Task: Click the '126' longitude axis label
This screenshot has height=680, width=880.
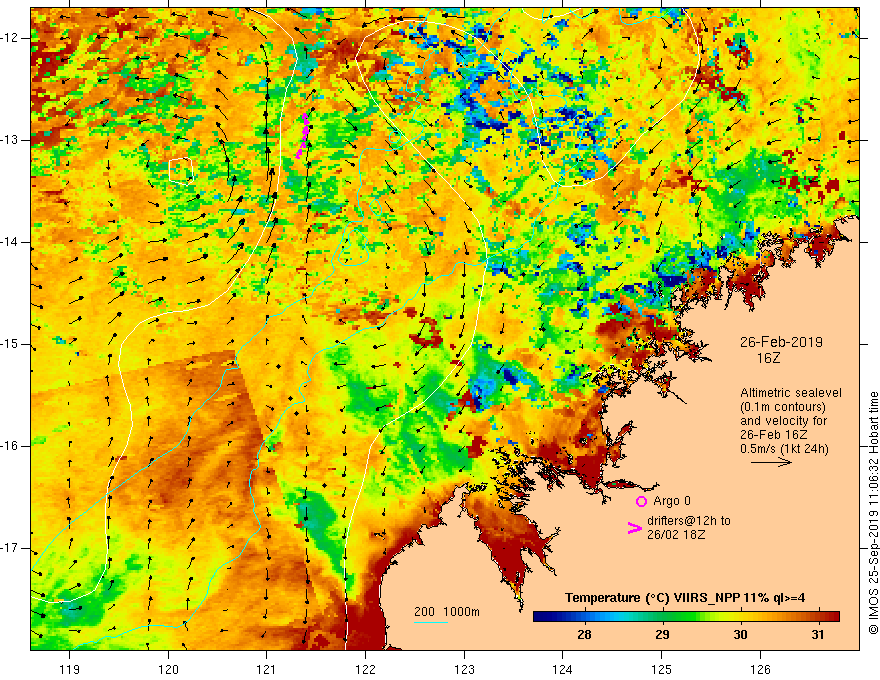Action: tap(760, 669)
